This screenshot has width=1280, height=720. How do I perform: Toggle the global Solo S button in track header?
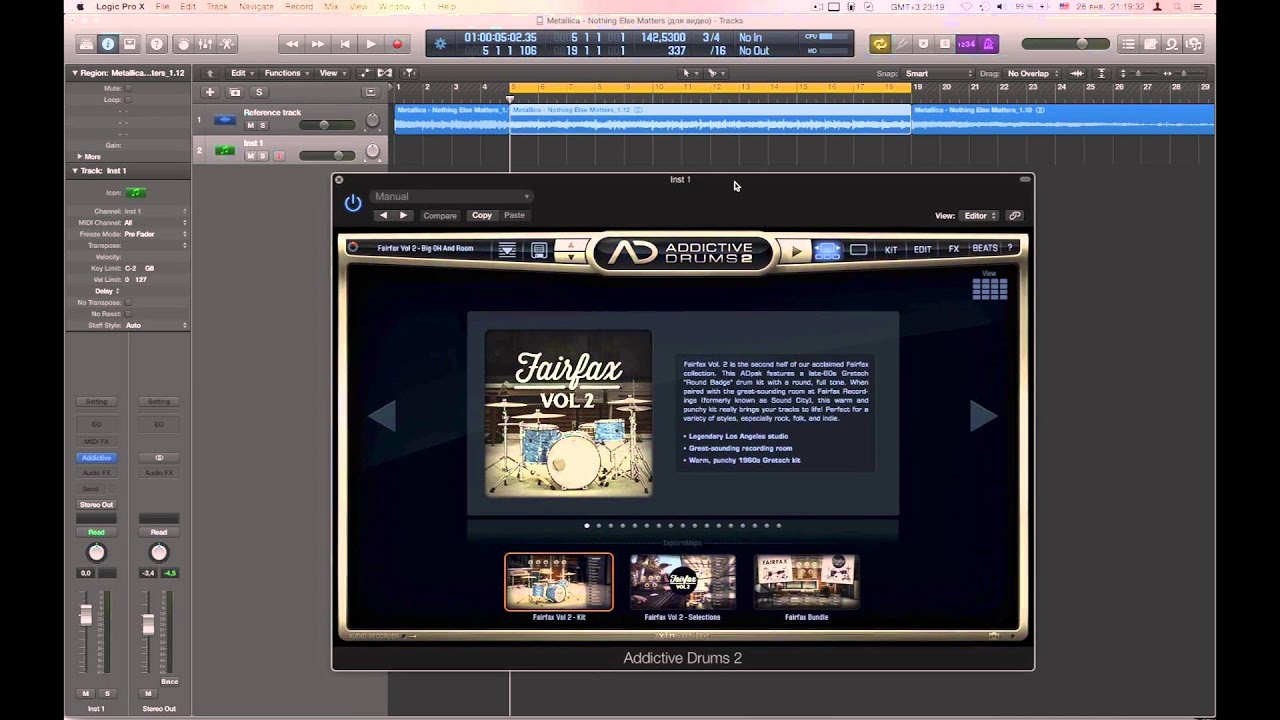pos(259,92)
